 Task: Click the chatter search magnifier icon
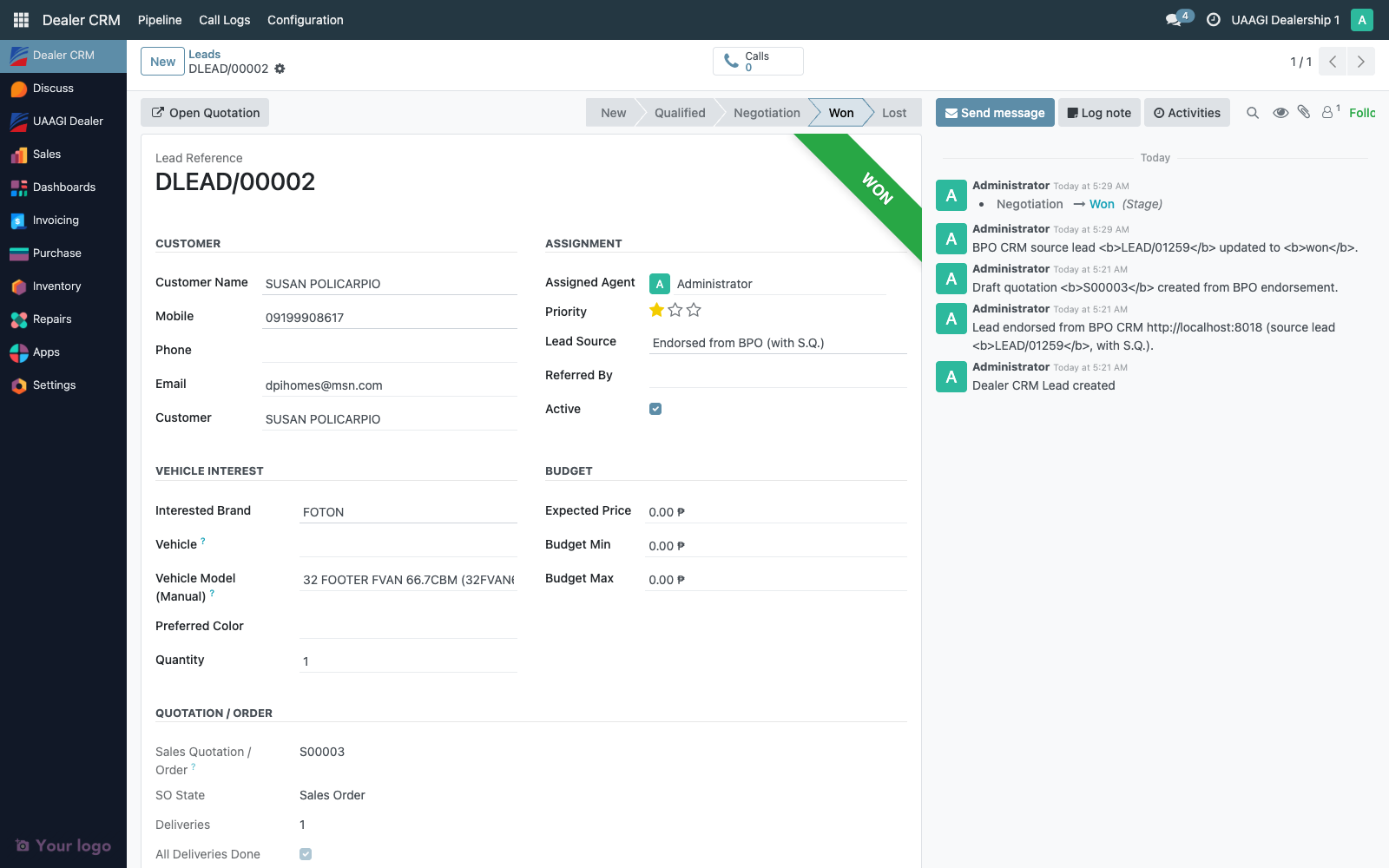tap(1253, 113)
